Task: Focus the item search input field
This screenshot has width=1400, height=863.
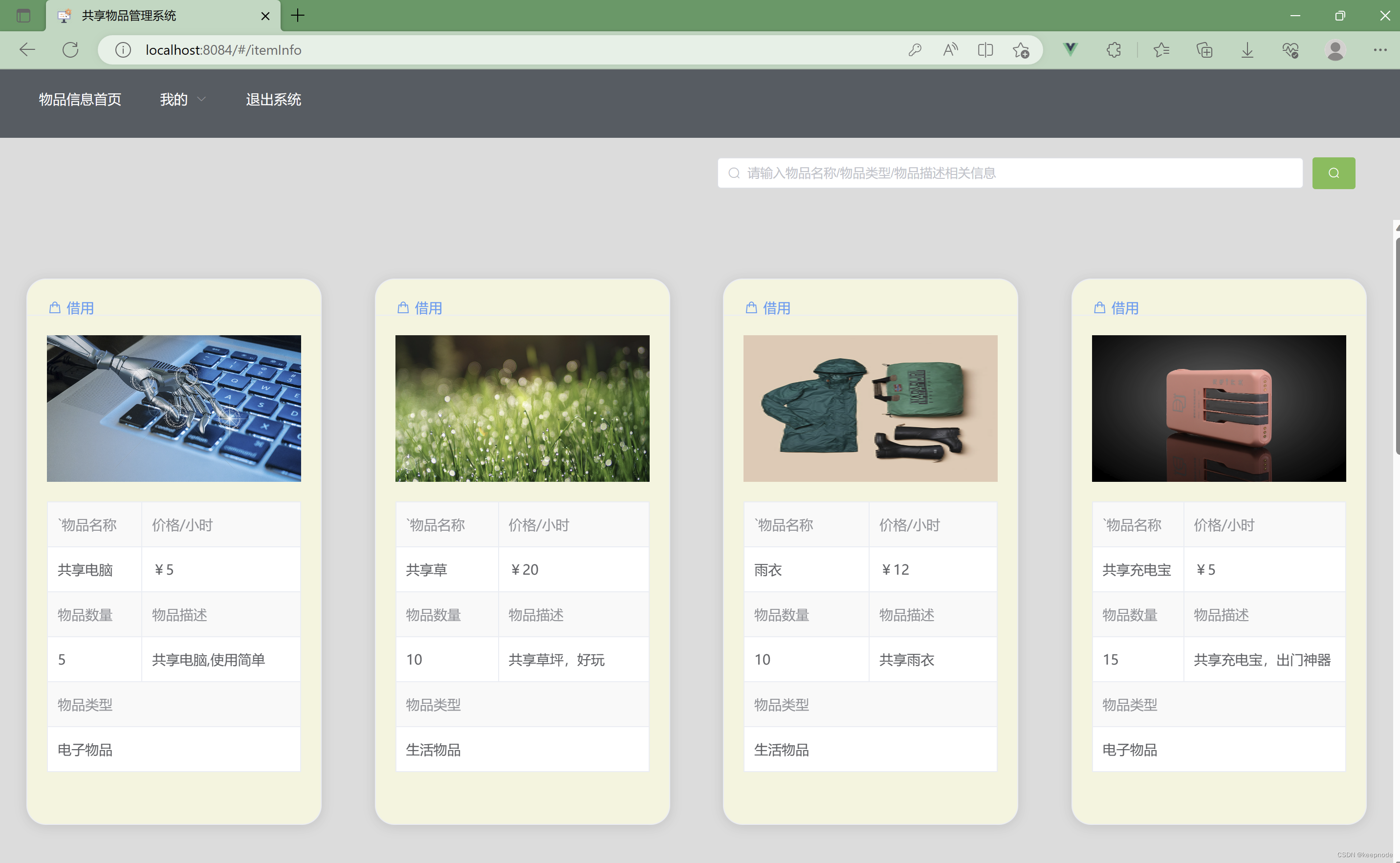Action: [x=1010, y=173]
